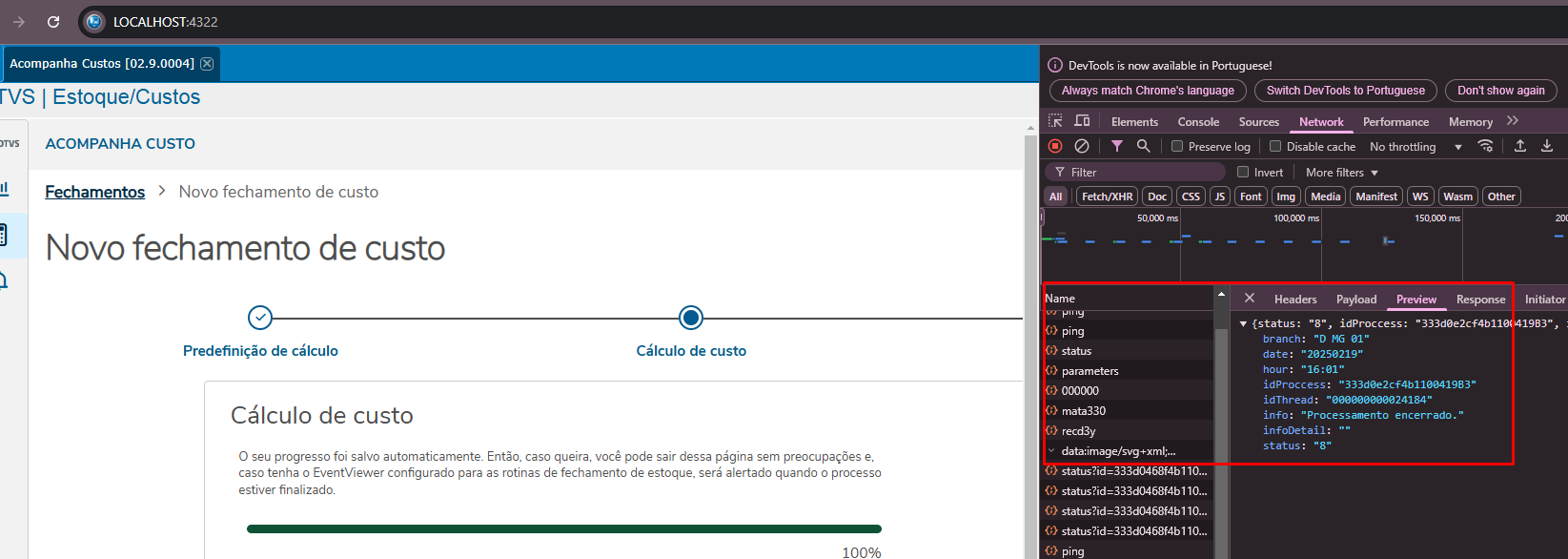Collapse the JSON preview root object
This screenshot has width=1568, height=559.
(x=1243, y=324)
